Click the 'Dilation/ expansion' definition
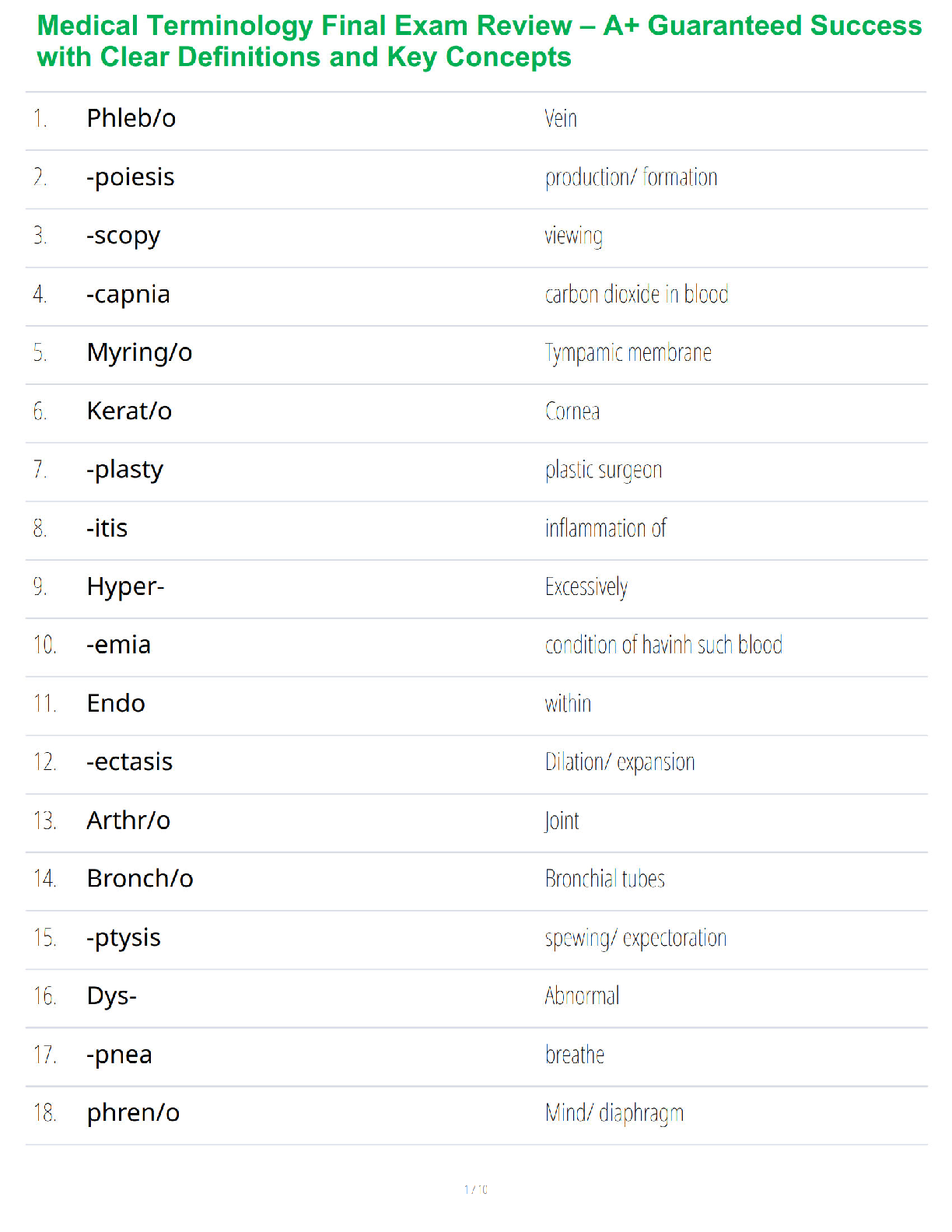This screenshot has height=1232, width=952. (x=620, y=762)
